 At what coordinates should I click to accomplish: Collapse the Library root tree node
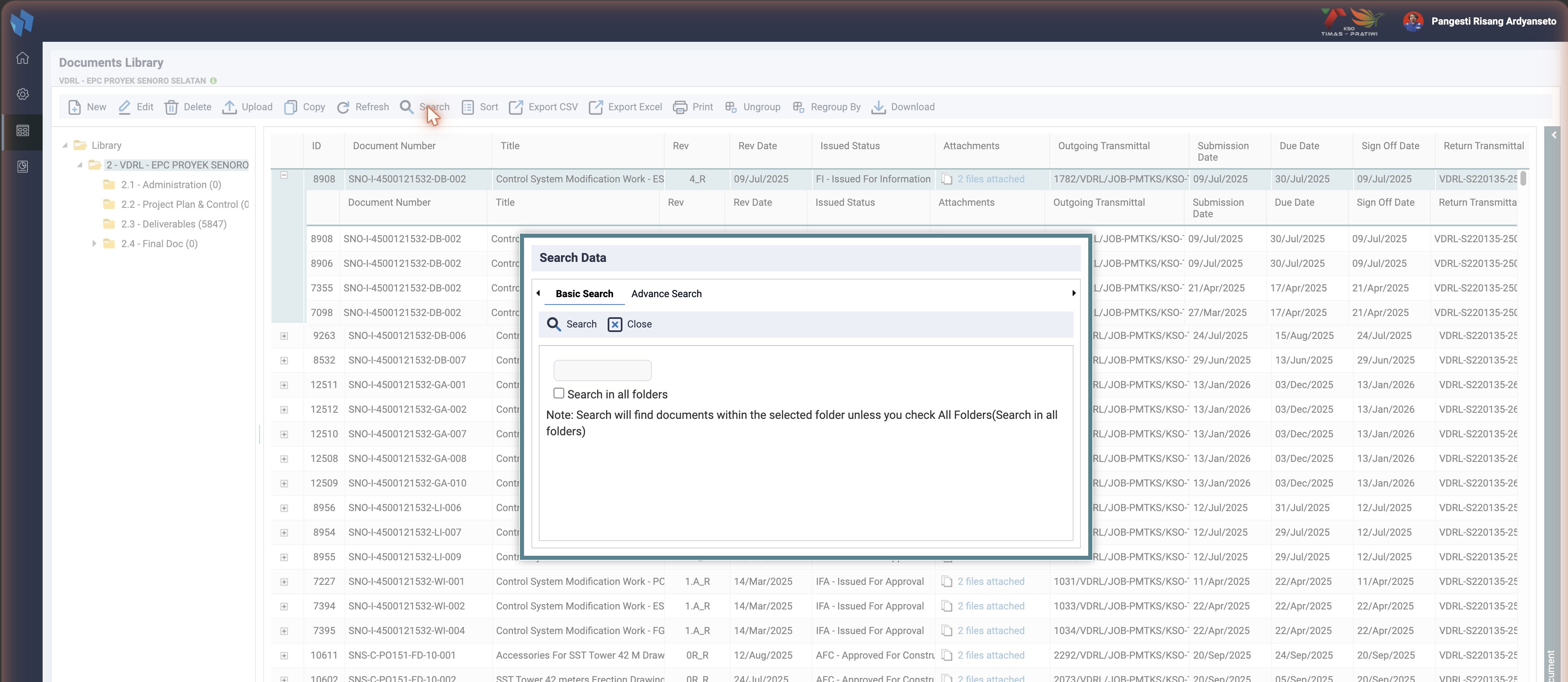pyautogui.click(x=64, y=145)
